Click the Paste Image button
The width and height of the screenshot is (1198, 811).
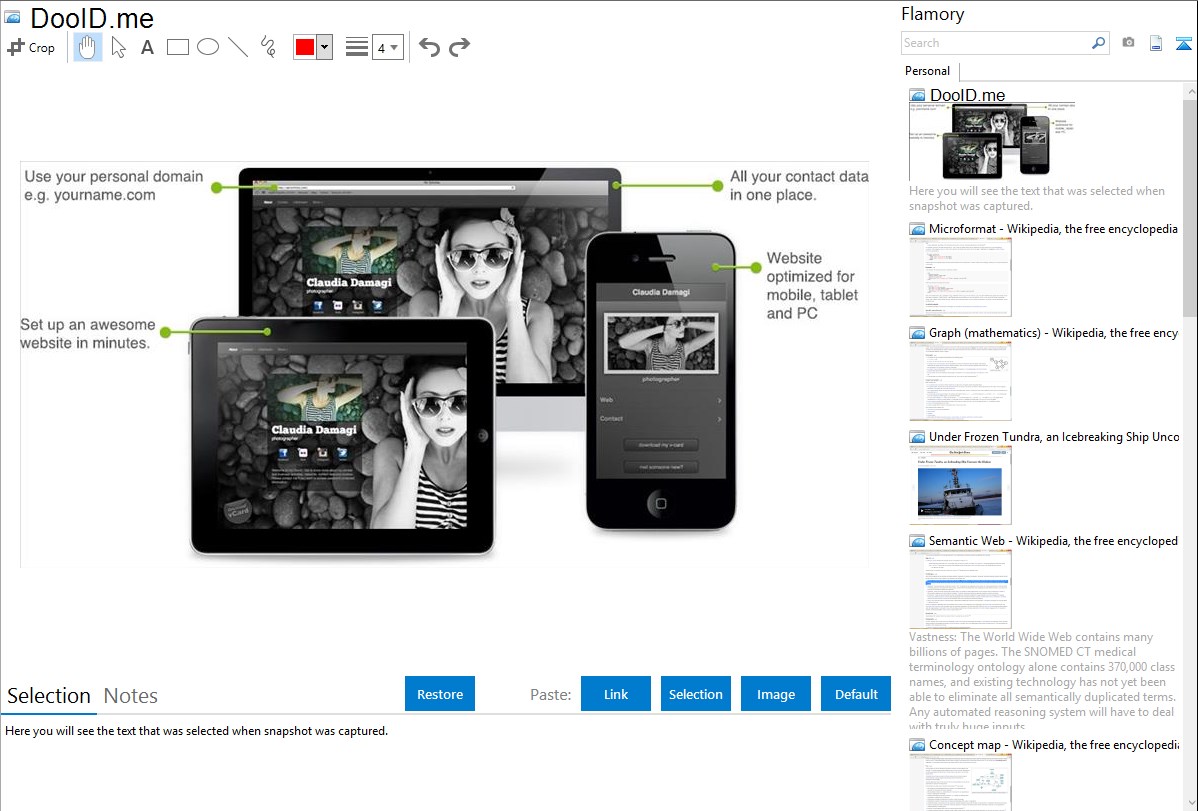[x=775, y=694]
